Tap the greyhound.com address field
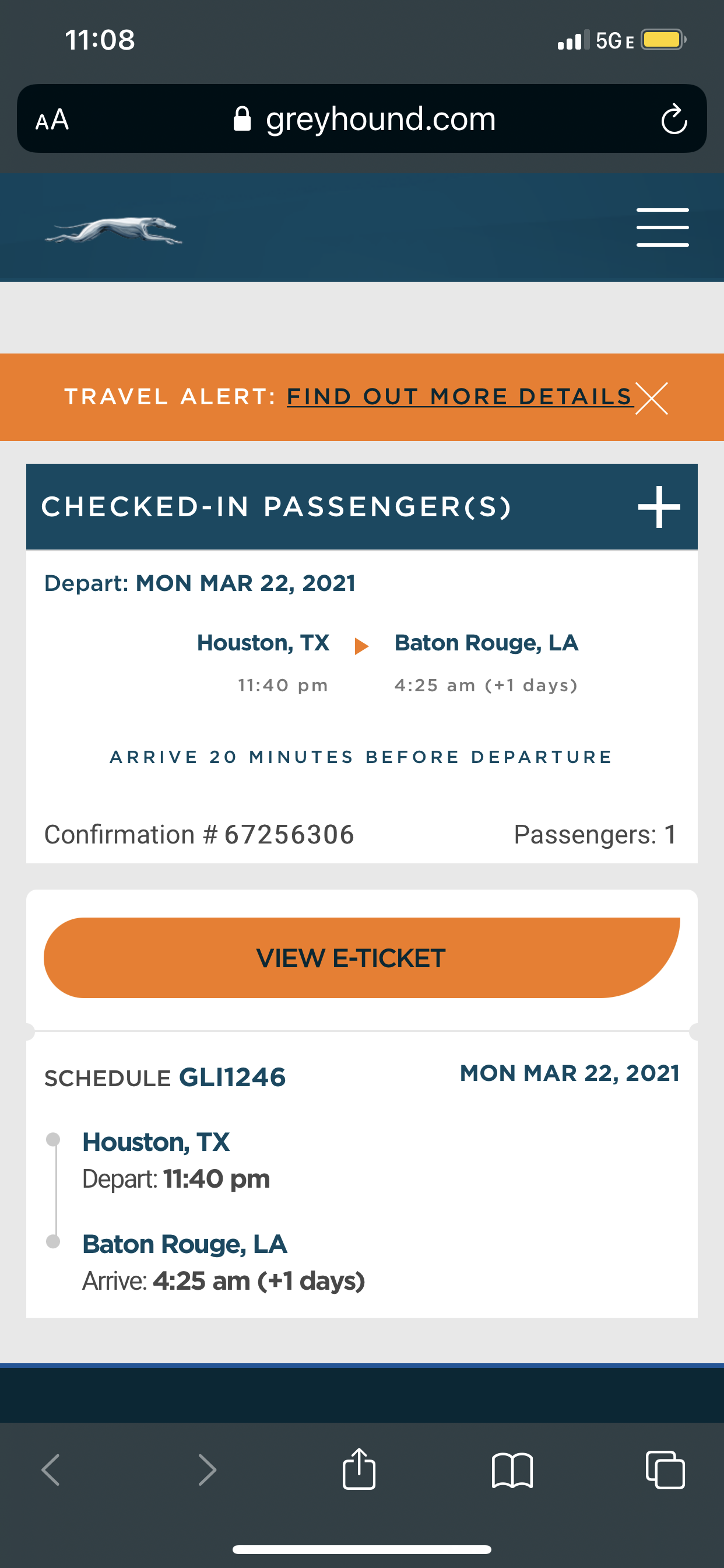 (x=380, y=120)
